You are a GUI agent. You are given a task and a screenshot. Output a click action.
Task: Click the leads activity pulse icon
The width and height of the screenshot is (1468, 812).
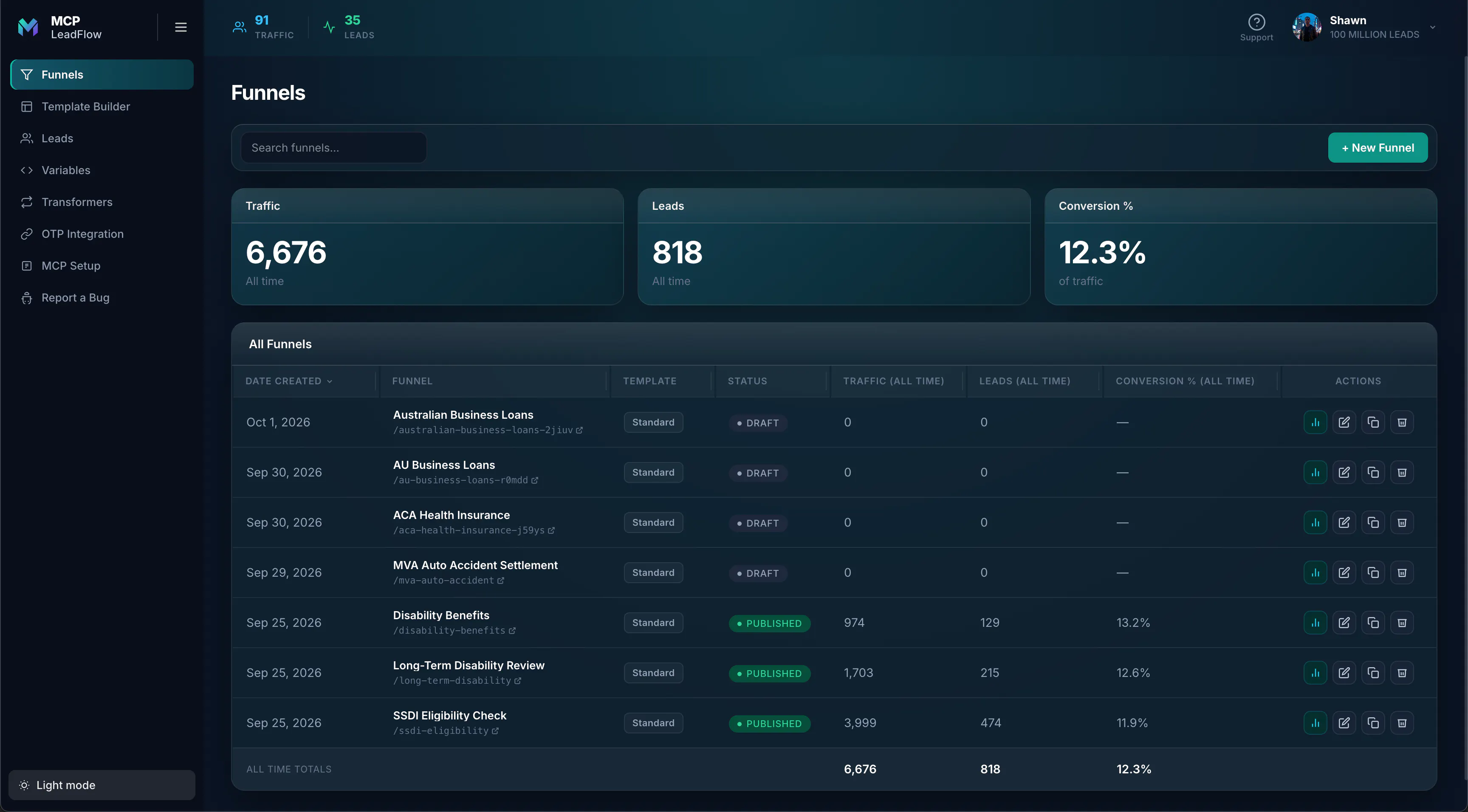pyautogui.click(x=329, y=27)
